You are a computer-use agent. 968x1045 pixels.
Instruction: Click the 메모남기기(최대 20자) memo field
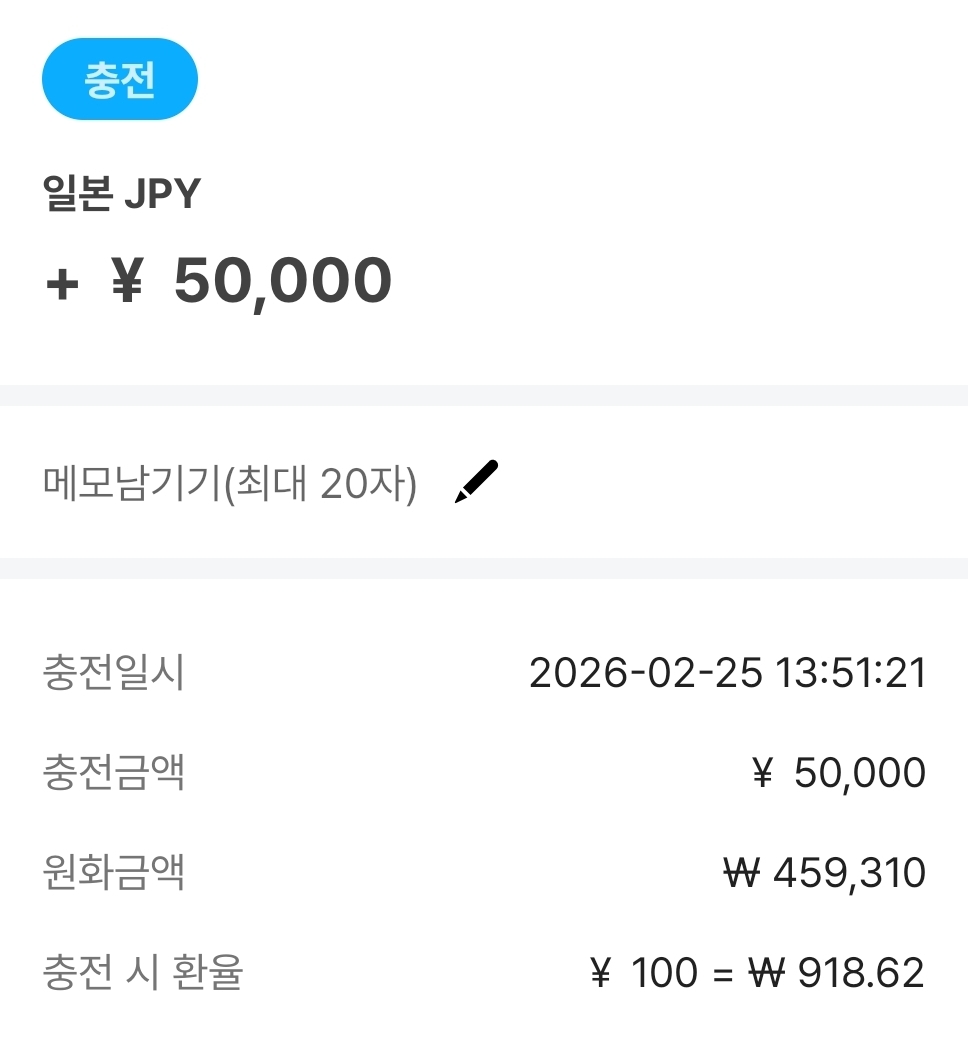coord(230,485)
